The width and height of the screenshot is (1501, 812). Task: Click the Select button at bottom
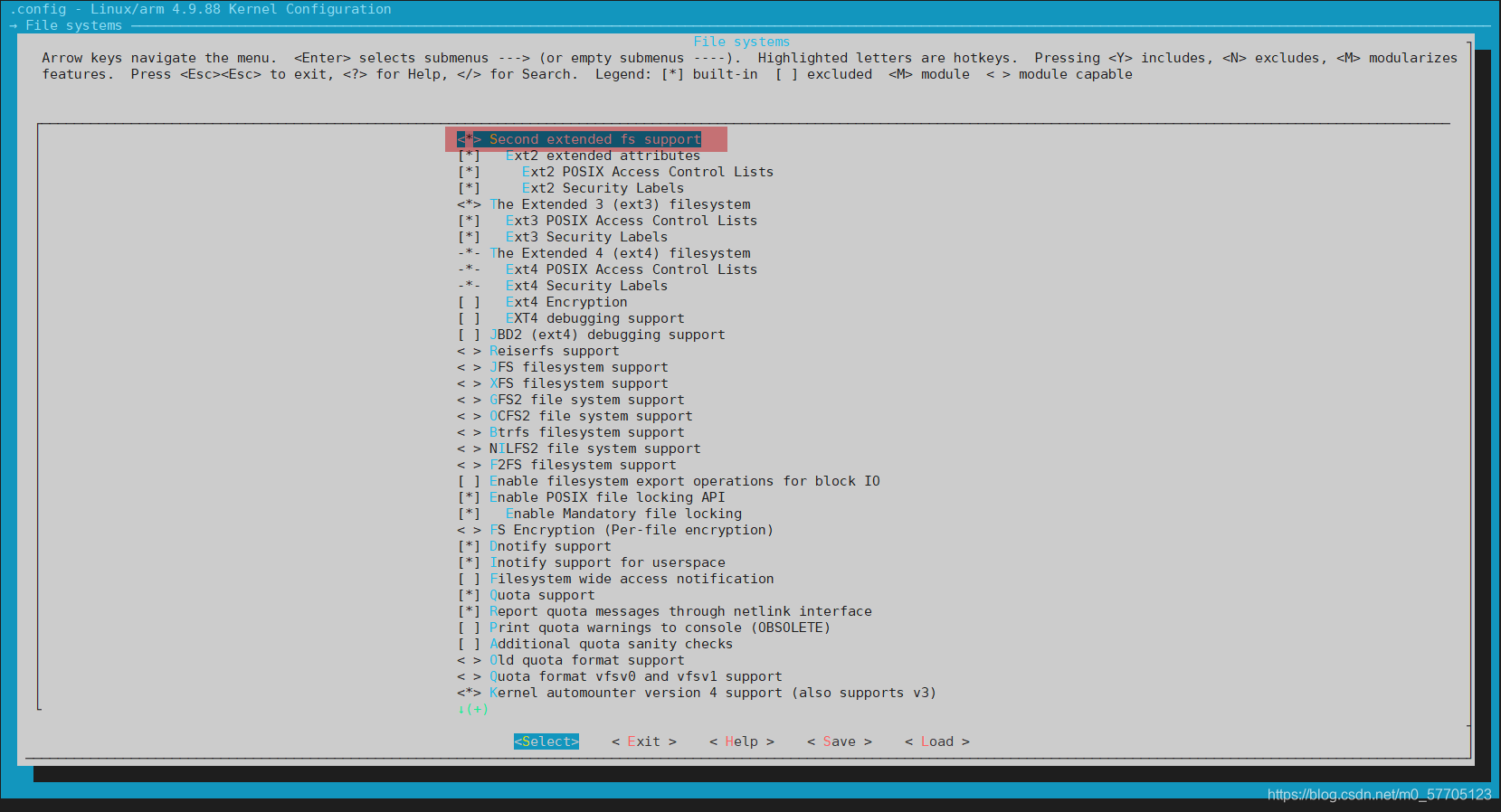(546, 741)
